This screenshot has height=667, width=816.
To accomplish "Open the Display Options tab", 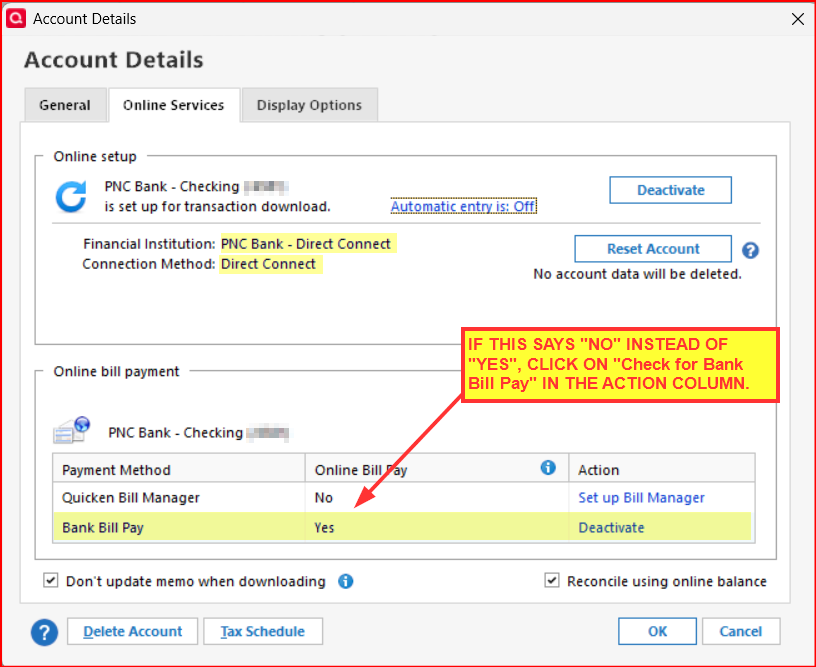I will click(x=309, y=105).
